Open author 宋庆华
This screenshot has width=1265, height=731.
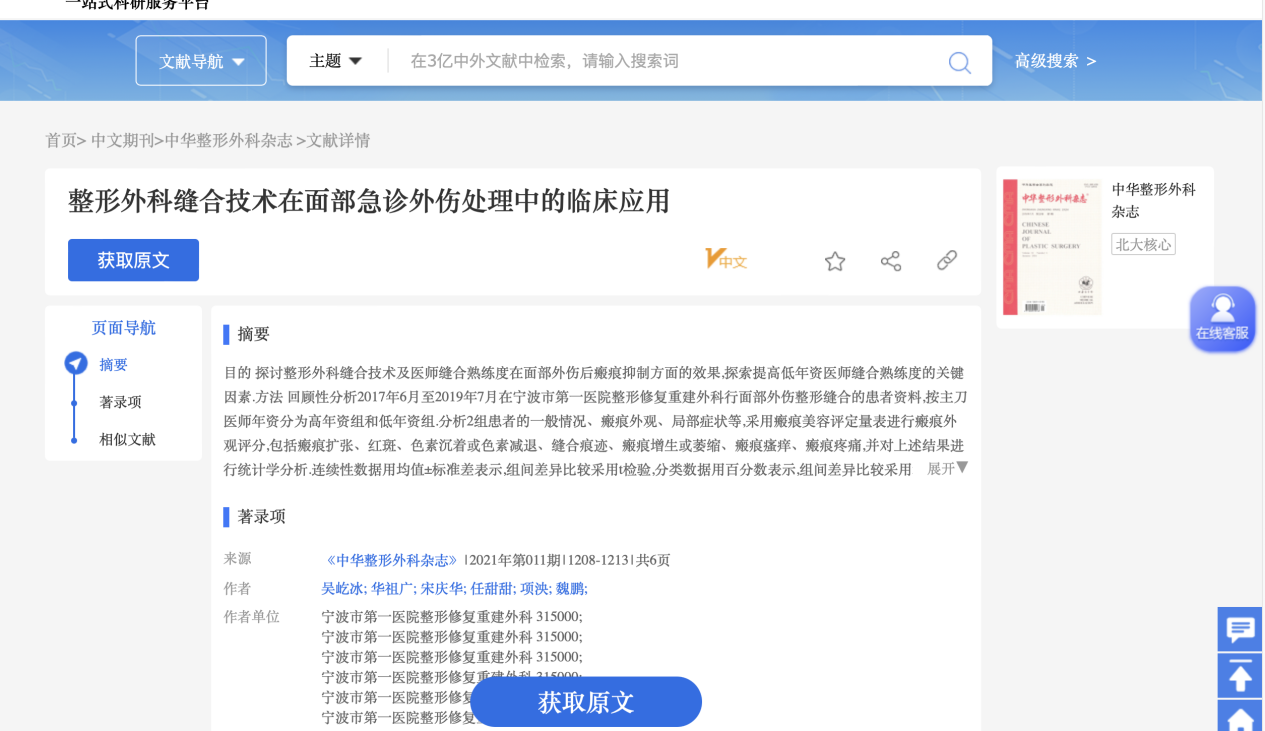coord(441,588)
